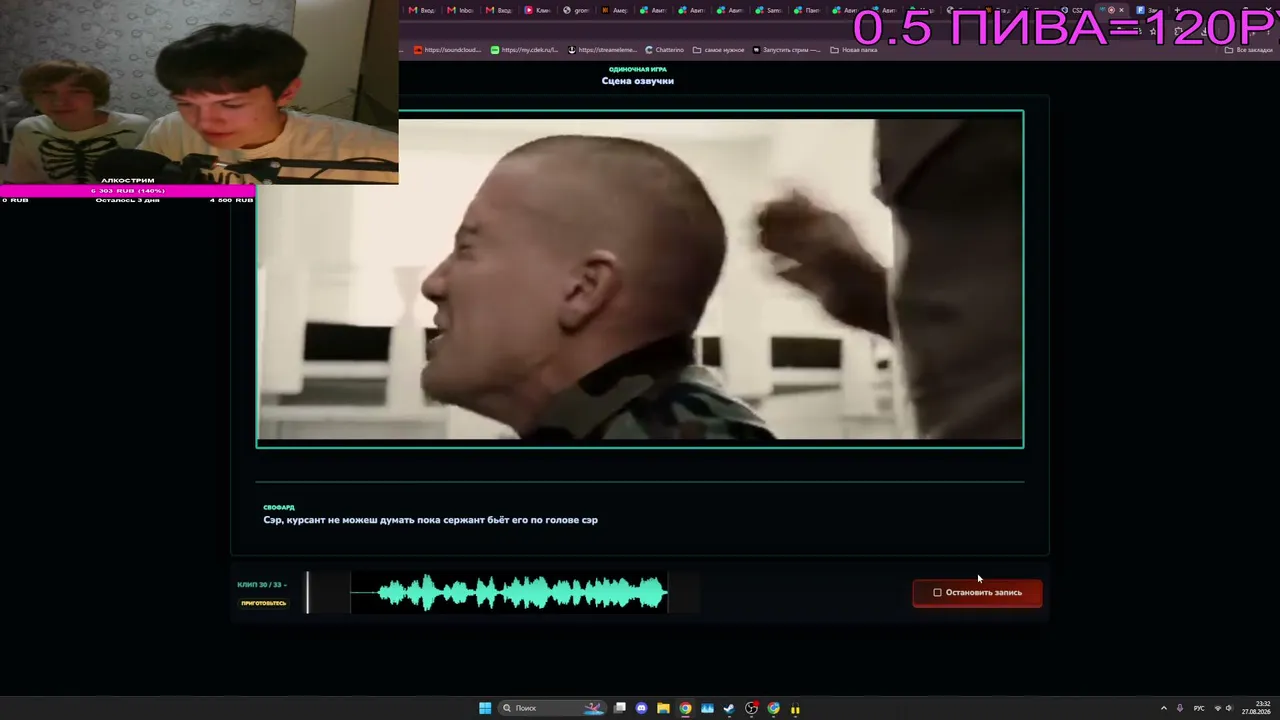Switch the РУС keyboard language indicator
The height and width of the screenshot is (720, 1280).
[x=1199, y=708]
